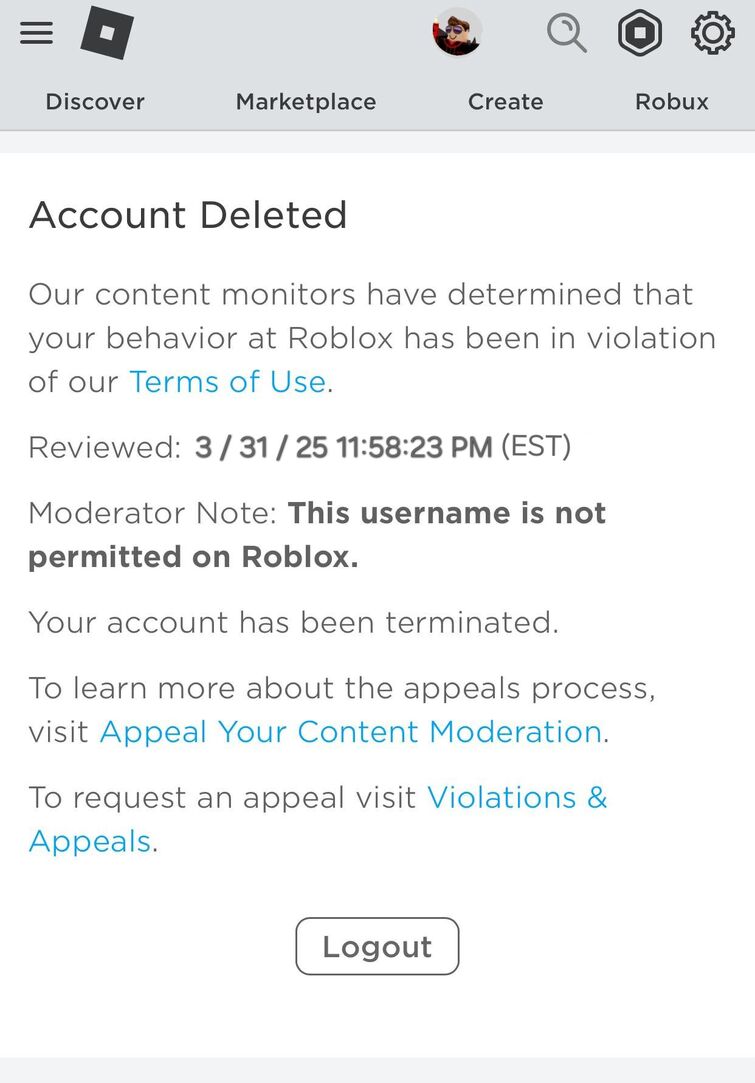Click the 'Our content monitors' paragraph text
Screen dimensions: 755x1083
360,316
